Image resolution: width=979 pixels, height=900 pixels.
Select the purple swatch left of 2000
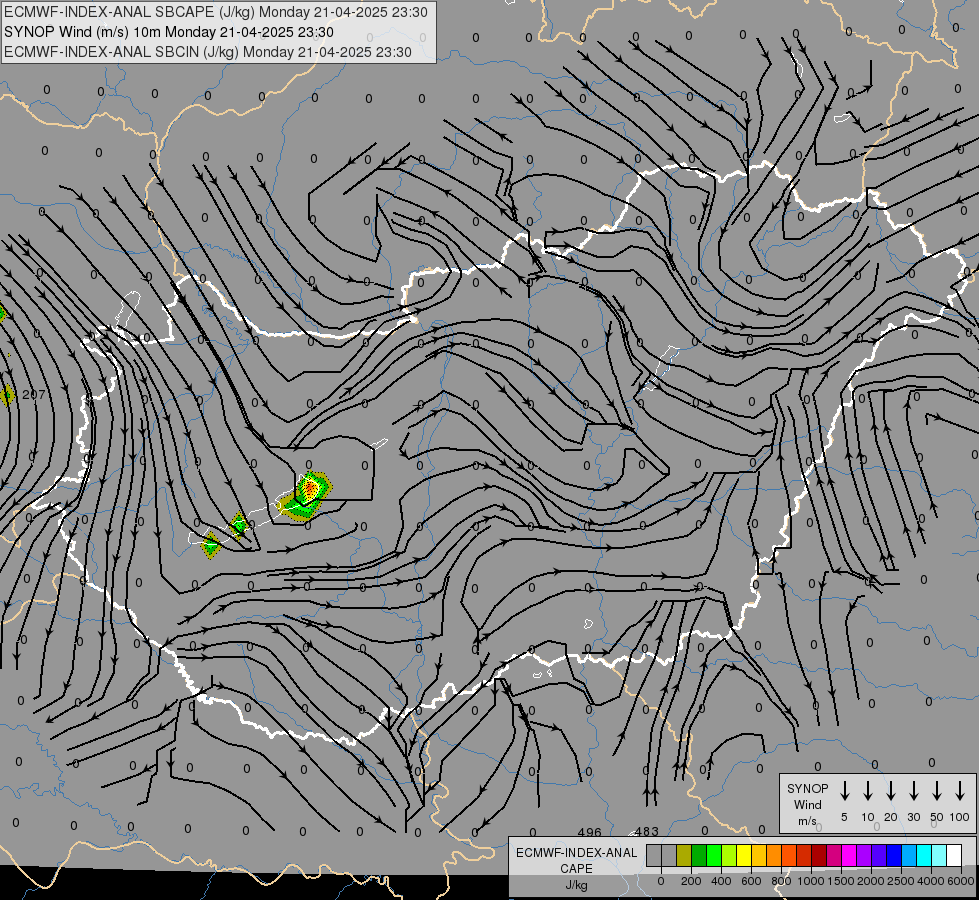(x=863, y=856)
